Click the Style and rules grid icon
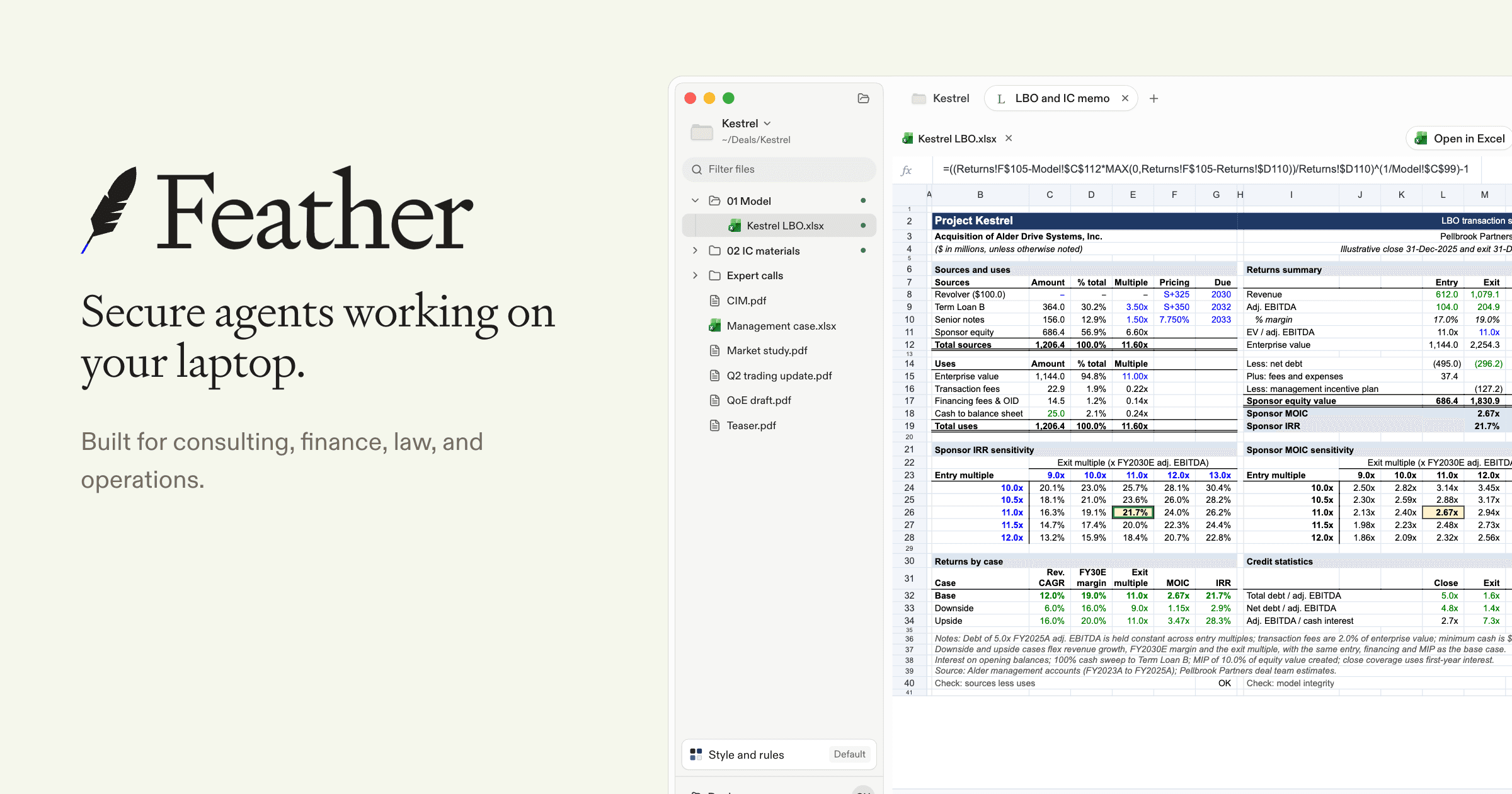 [x=696, y=754]
